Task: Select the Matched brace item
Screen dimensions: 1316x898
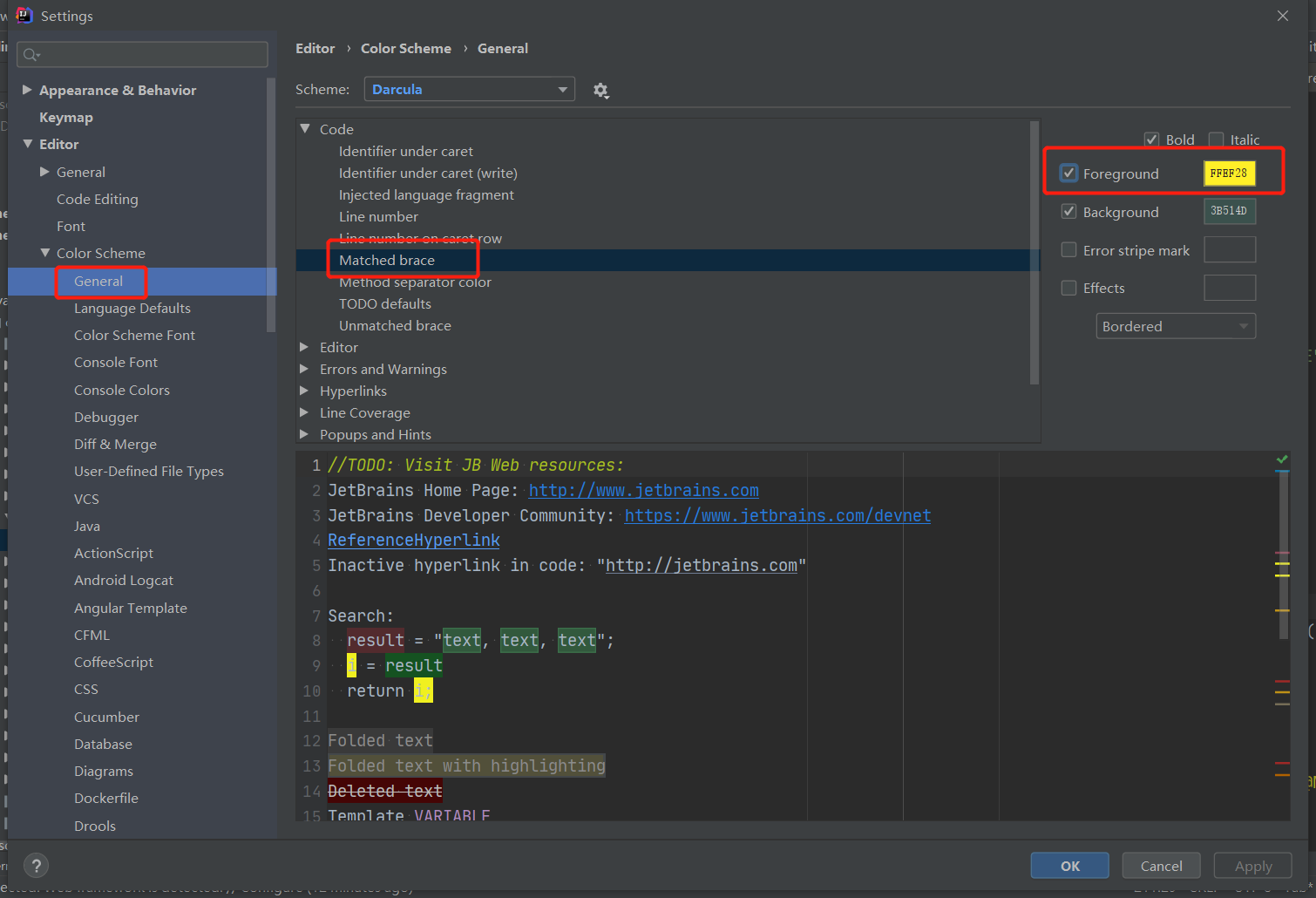Action: tap(387, 260)
